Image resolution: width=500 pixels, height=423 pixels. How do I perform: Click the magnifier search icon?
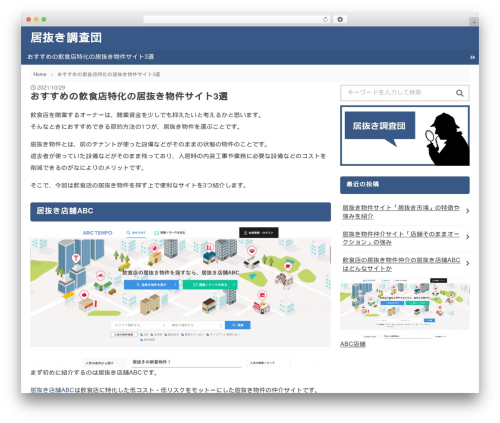pos(460,93)
